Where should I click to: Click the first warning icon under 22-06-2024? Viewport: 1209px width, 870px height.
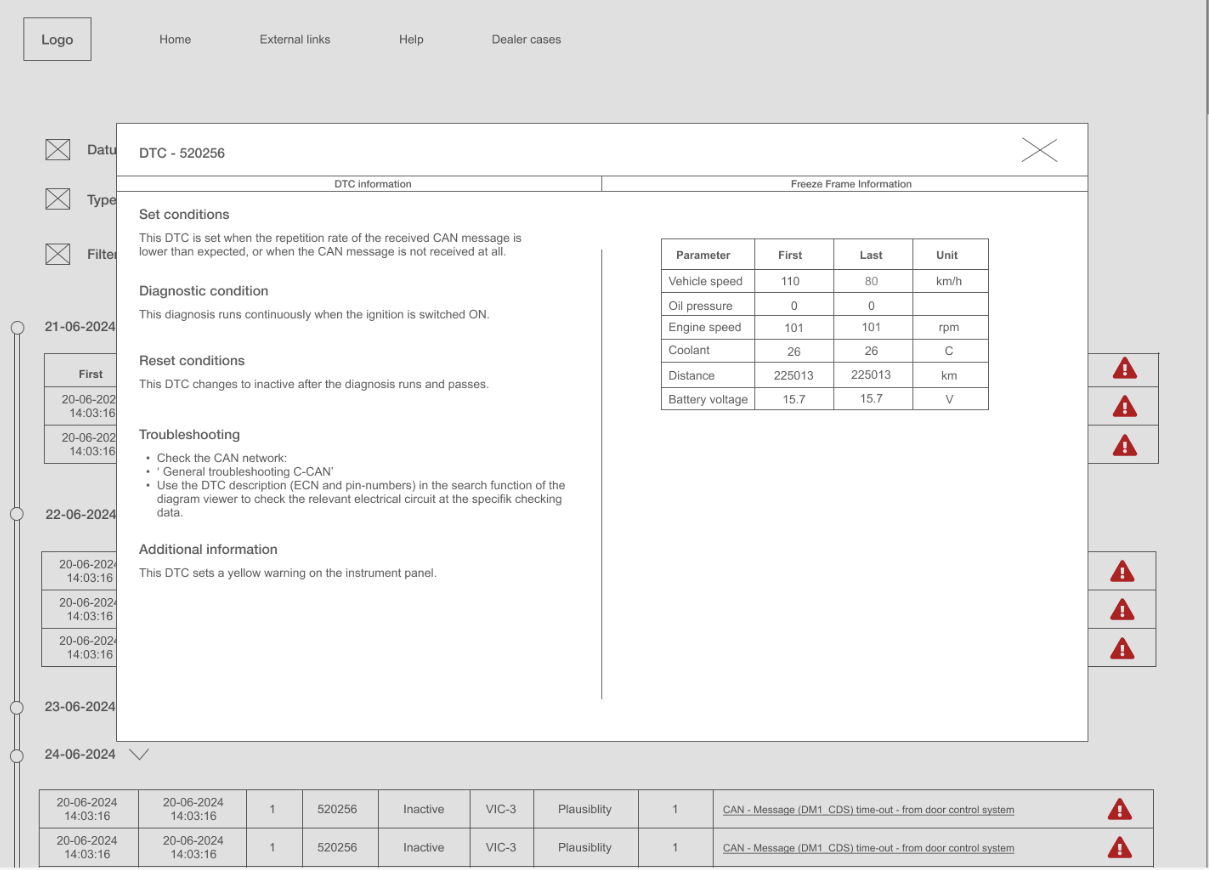point(1122,572)
